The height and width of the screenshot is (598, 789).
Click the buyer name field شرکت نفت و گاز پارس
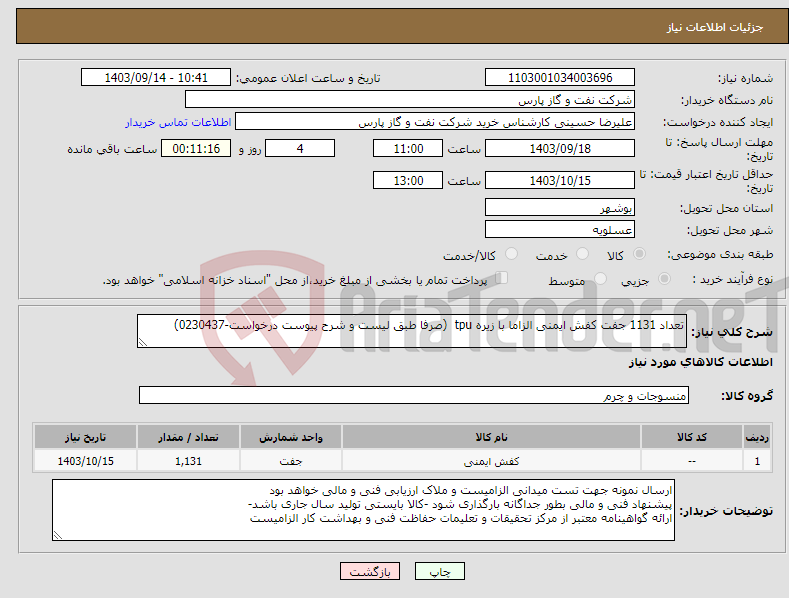(x=410, y=99)
